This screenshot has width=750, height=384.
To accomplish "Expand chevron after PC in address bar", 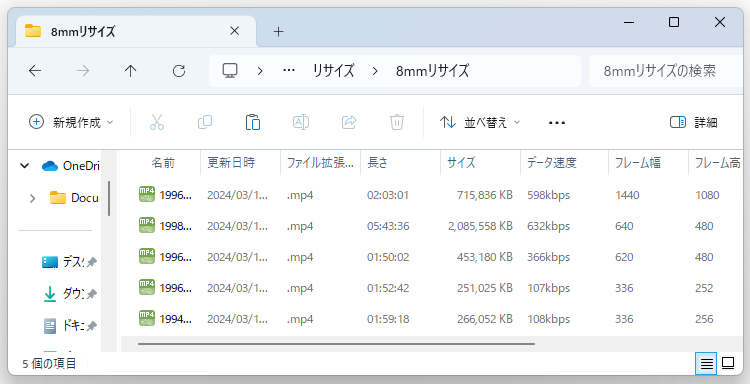I will (x=260, y=71).
